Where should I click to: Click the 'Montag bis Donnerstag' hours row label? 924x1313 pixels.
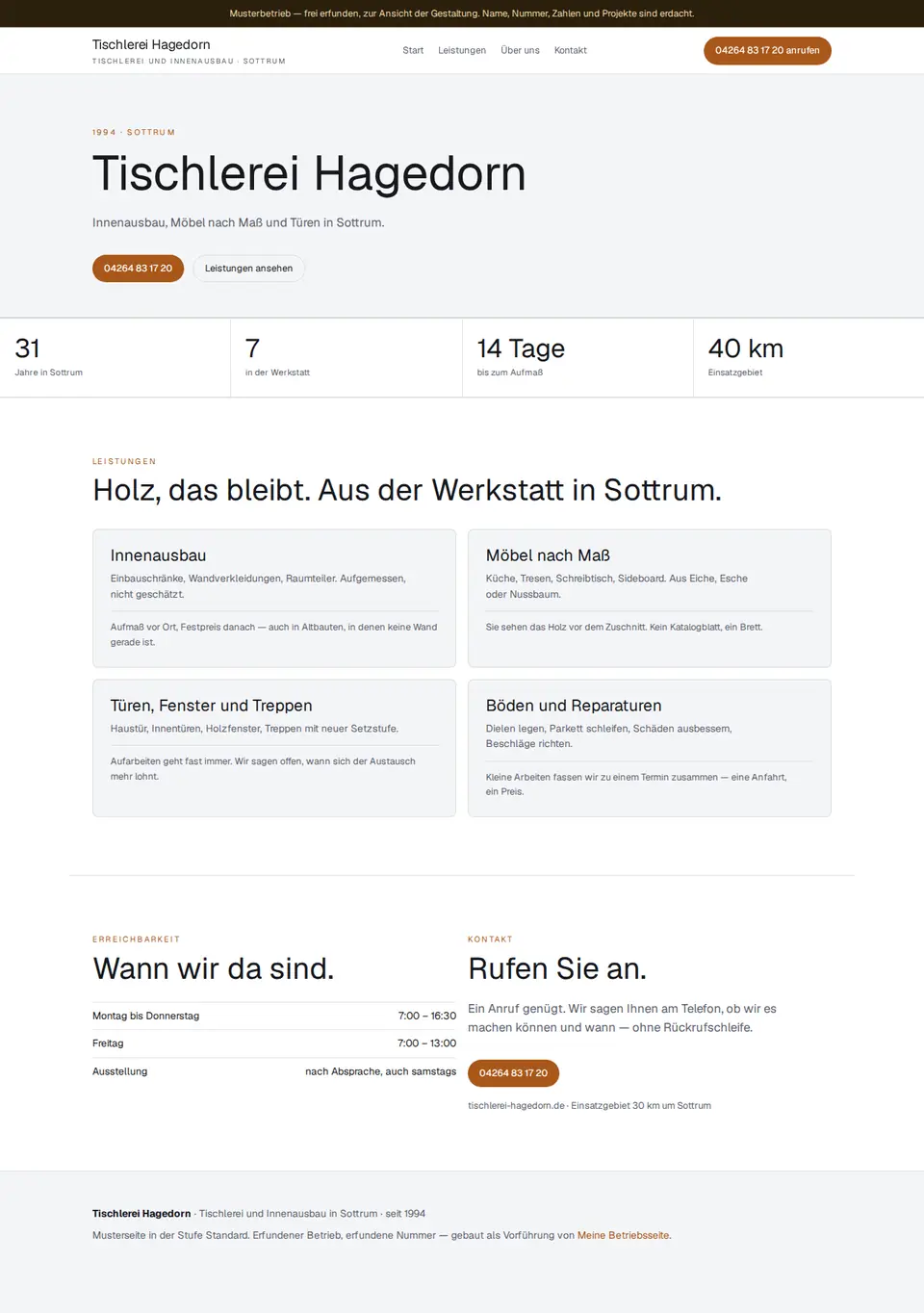click(x=145, y=1017)
